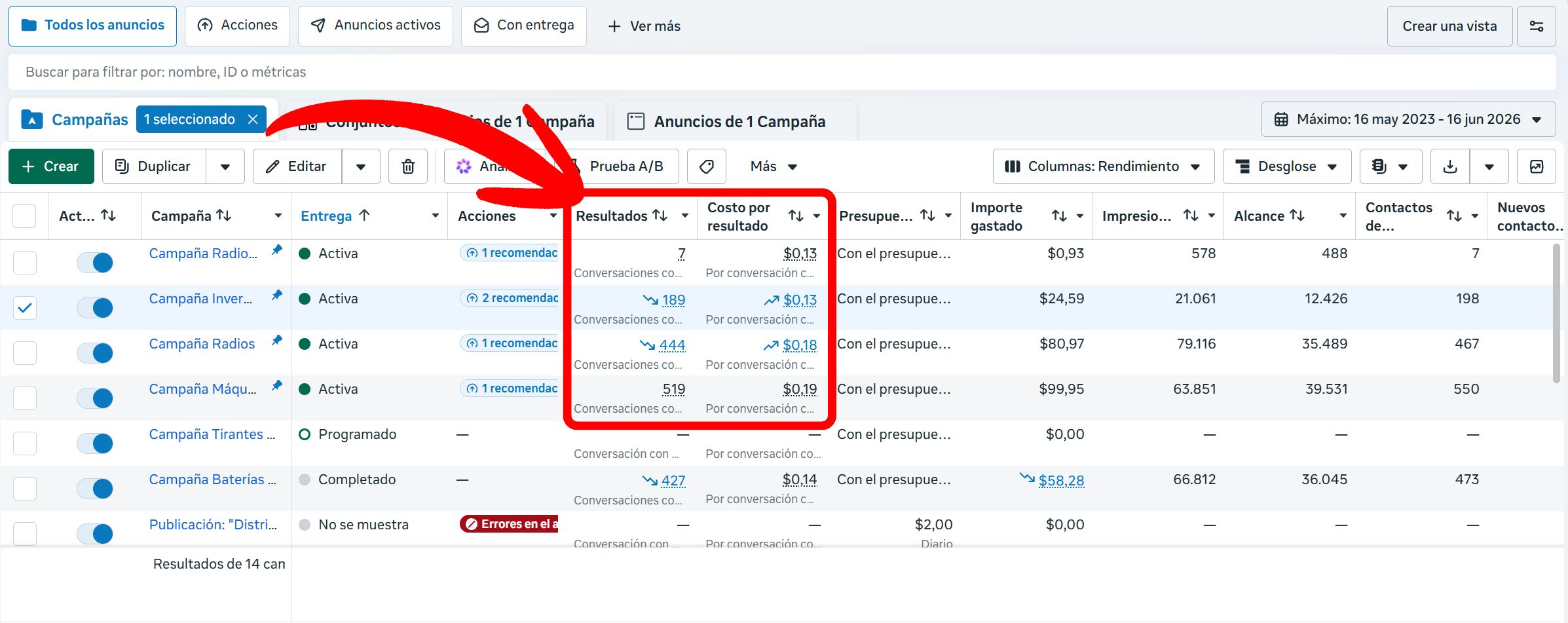Click the pin icon beside Campaña Radios
1568x623 pixels.
pyautogui.click(x=277, y=340)
